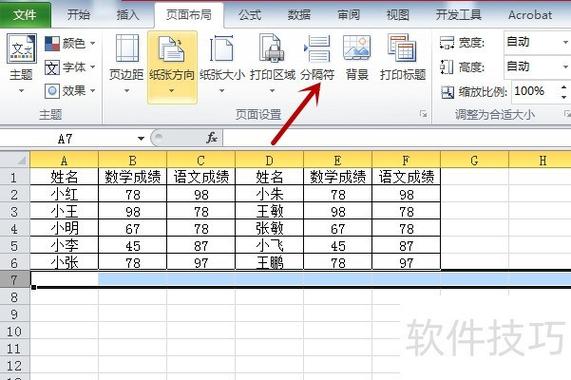Click the 效果 effects icon
The width and height of the screenshot is (571, 380).
(x=52, y=91)
